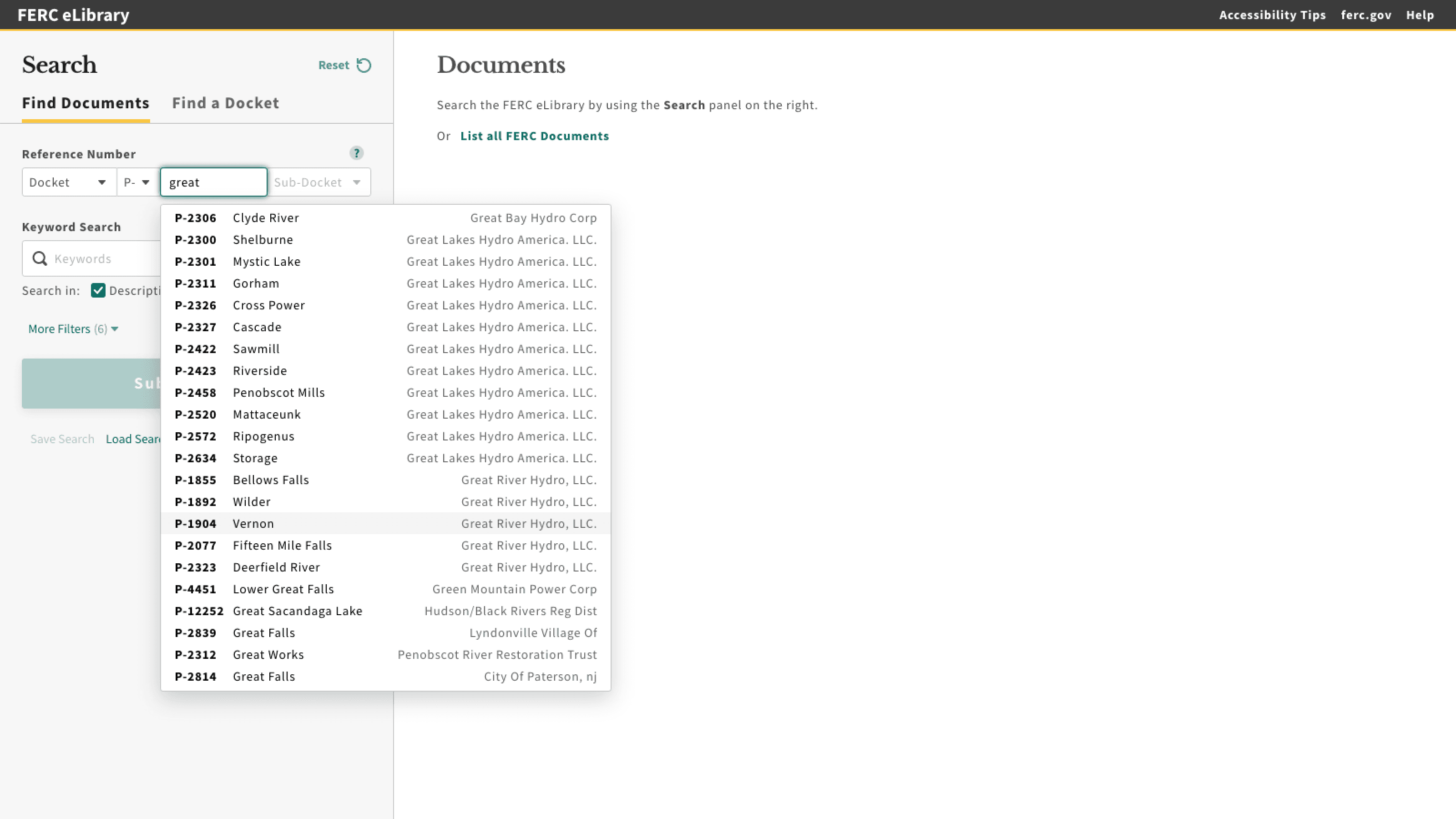1456x819 pixels.
Task: Select P-1892 Wilder suggestion
Action: coord(385,502)
